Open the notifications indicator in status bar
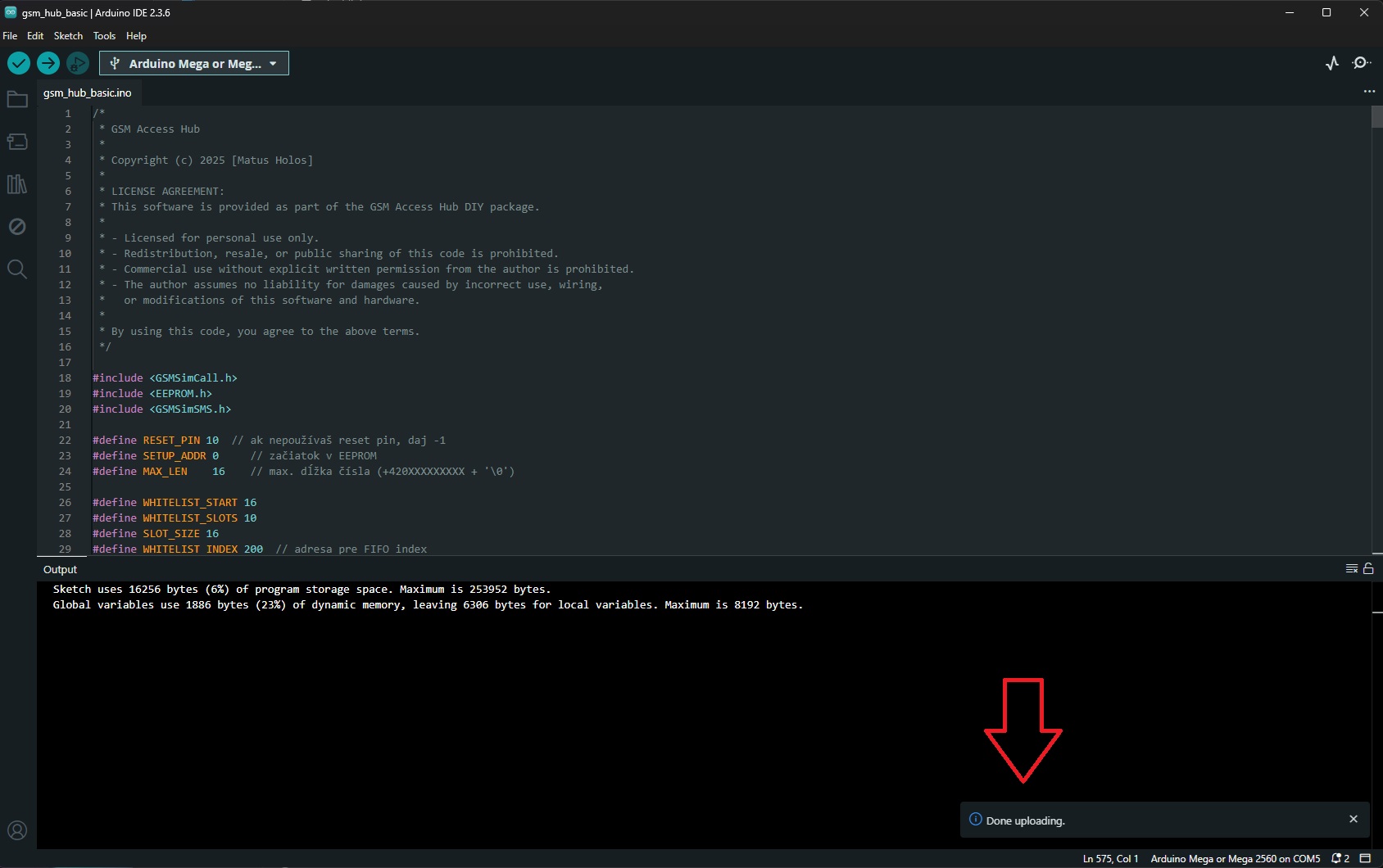Image resolution: width=1383 pixels, height=868 pixels. click(x=1340, y=859)
